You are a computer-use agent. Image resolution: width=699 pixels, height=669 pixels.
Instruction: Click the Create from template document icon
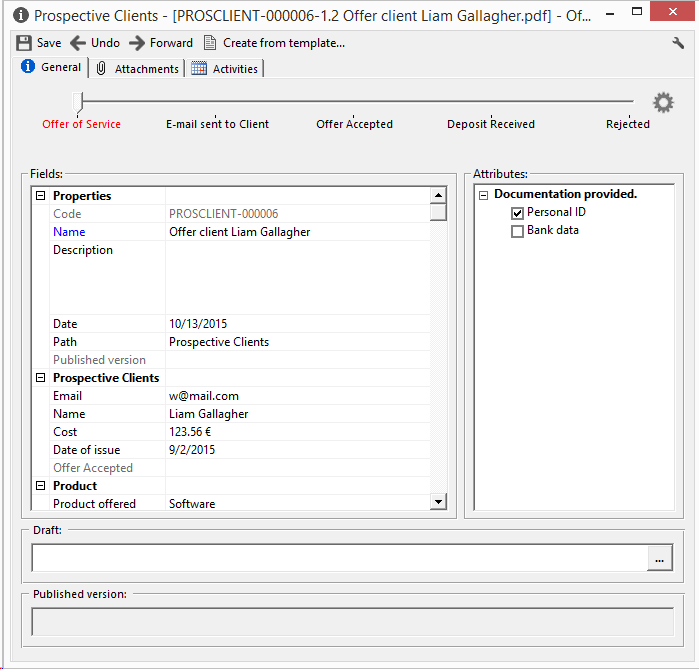210,43
